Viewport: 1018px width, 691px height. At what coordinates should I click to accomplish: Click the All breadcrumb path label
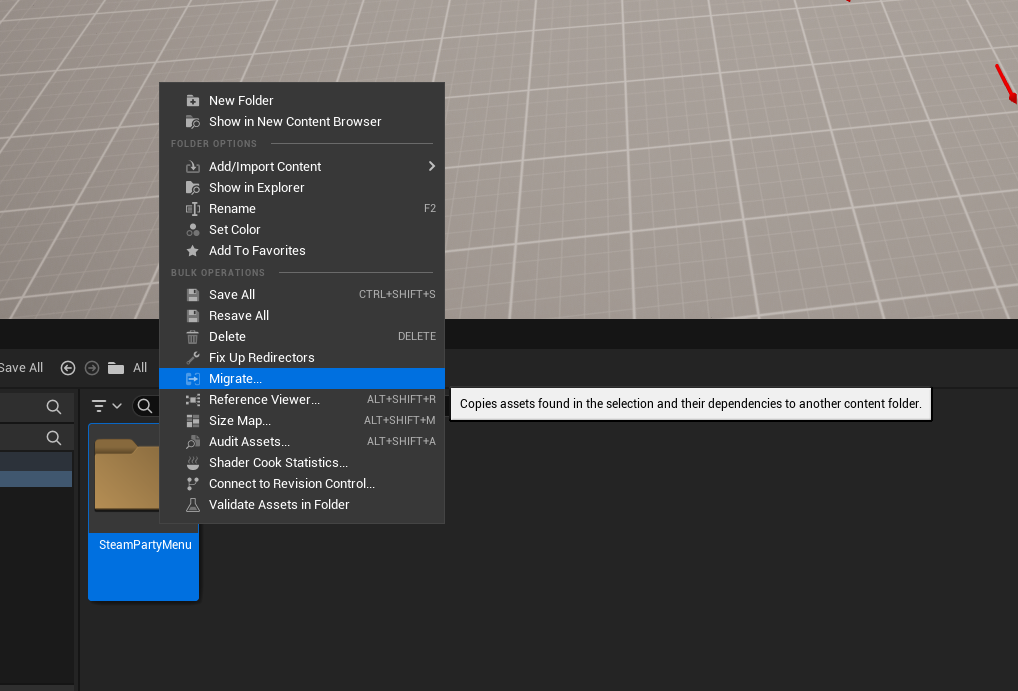140,368
